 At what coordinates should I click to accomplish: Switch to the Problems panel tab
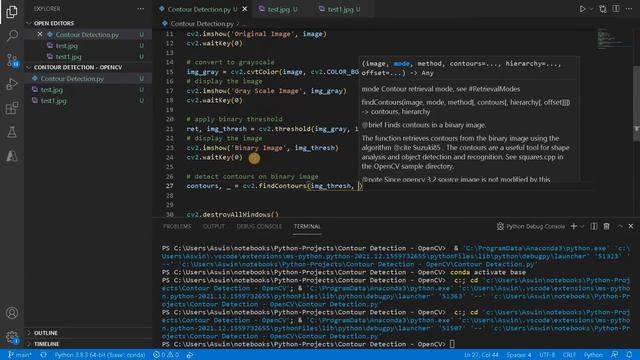(x=177, y=227)
